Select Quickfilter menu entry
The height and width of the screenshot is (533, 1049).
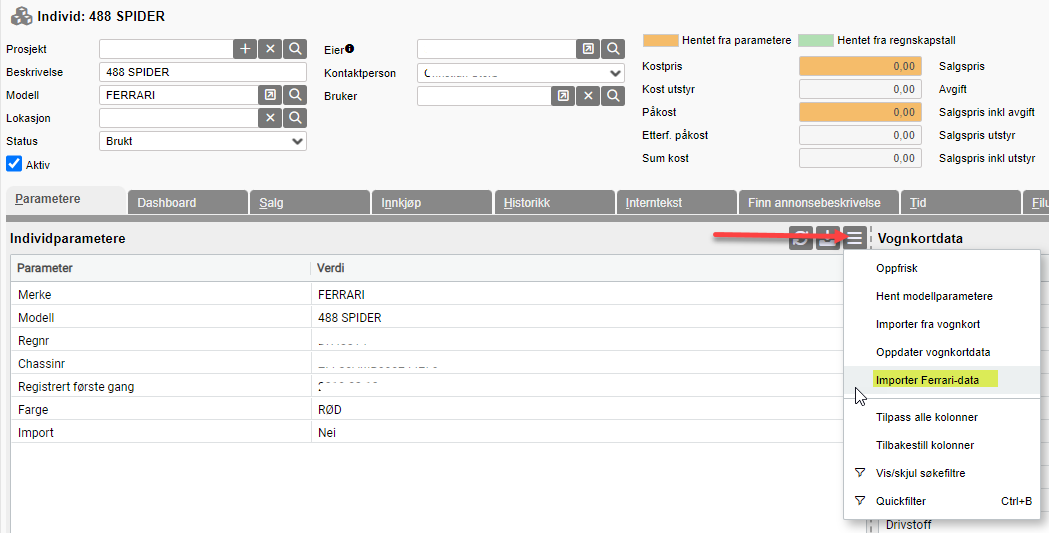click(942, 501)
